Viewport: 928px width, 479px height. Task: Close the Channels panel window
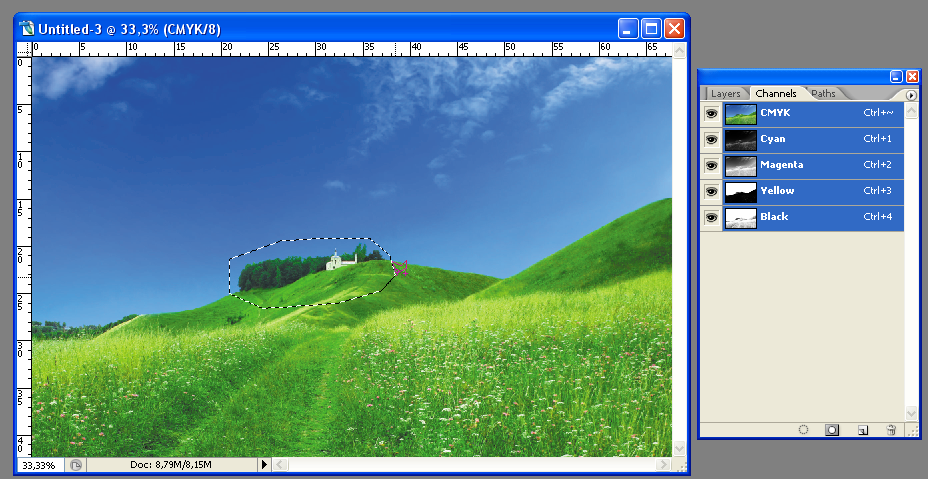pyautogui.click(x=912, y=76)
